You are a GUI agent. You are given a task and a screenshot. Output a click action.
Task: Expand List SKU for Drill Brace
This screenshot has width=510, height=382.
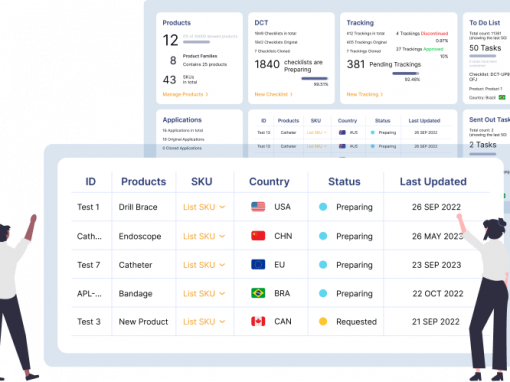[204, 207]
